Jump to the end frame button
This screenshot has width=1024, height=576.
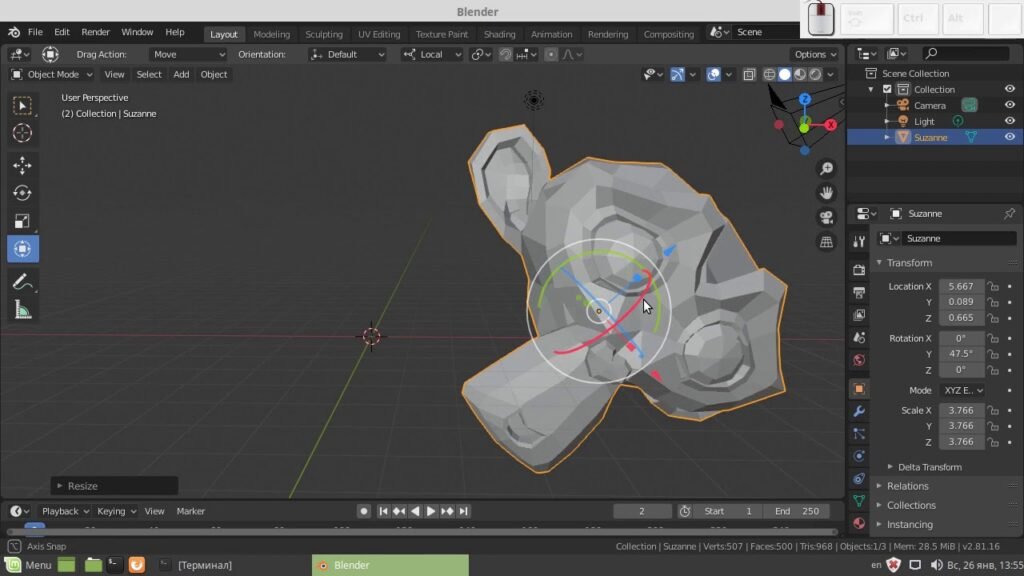(463, 511)
